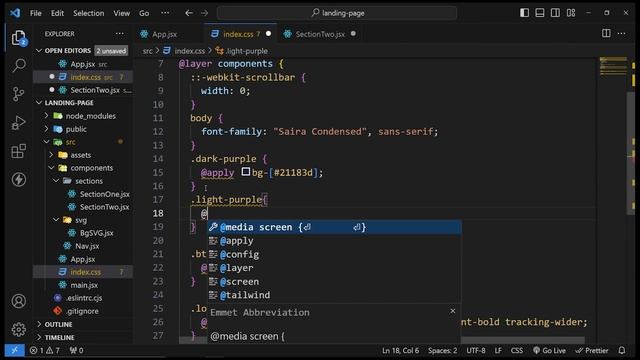Click Ln 18, Col 6 in status bar
The height and width of the screenshot is (360, 640).
(400, 350)
